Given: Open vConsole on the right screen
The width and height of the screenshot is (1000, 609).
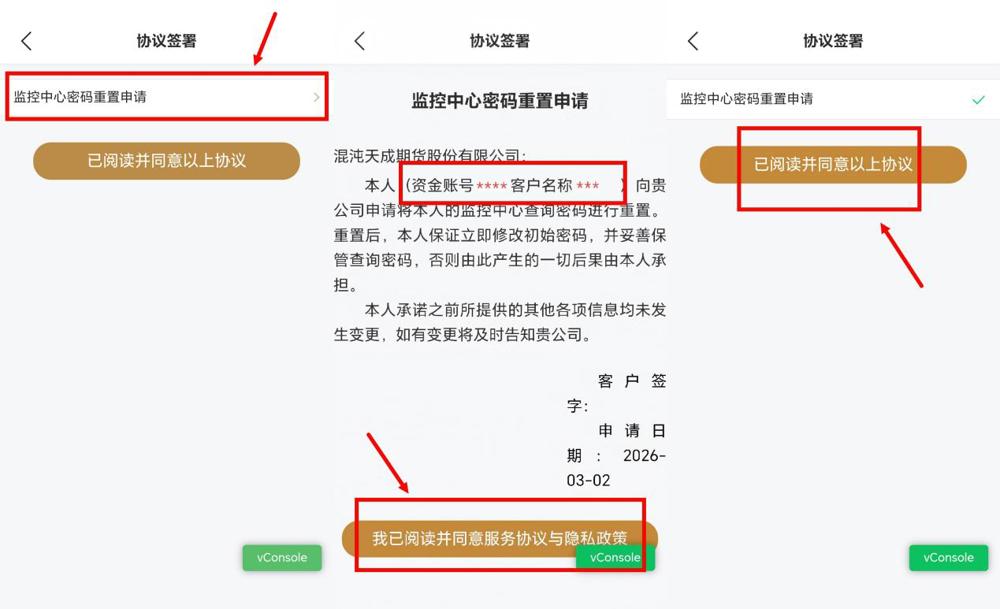Looking at the screenshot, I should point(948,557).
